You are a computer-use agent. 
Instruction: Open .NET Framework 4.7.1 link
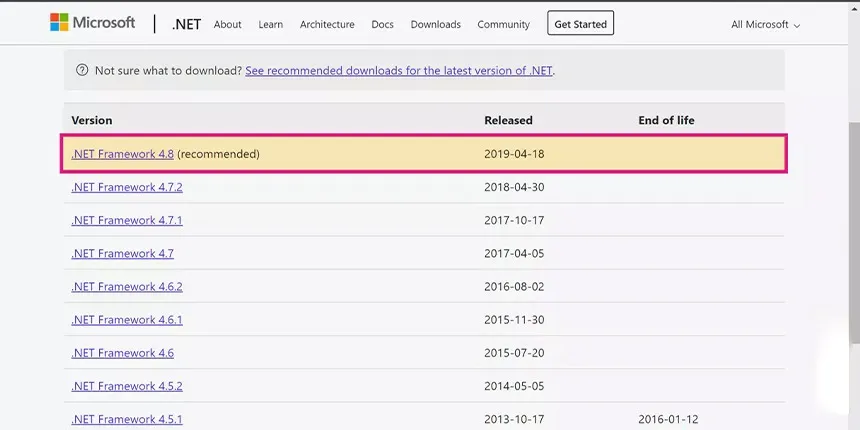[127, 220]
